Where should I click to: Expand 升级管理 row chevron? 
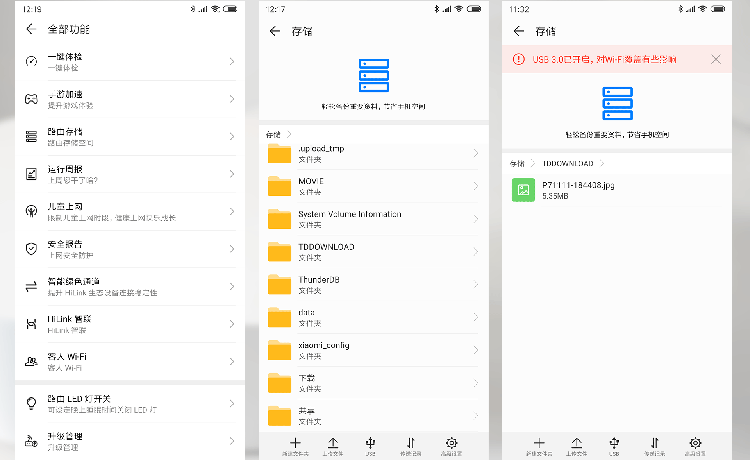tap(232, 441)
